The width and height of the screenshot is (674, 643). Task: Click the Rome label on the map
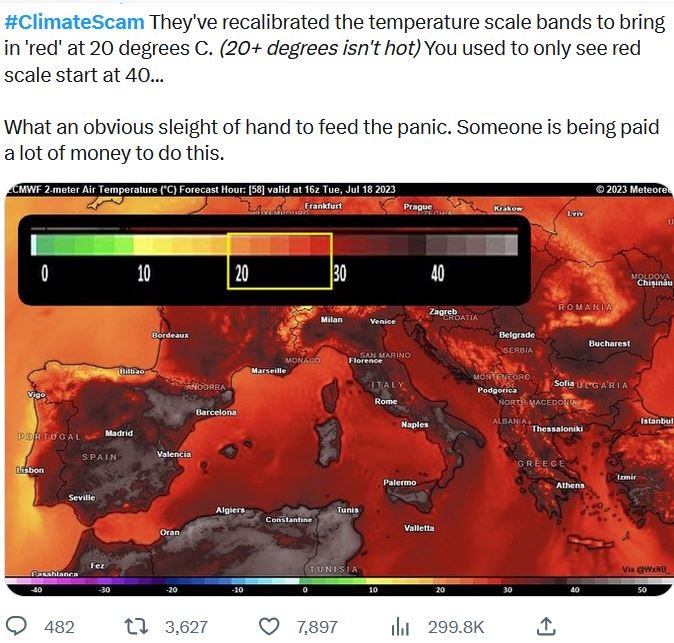(x=386, y=401)
